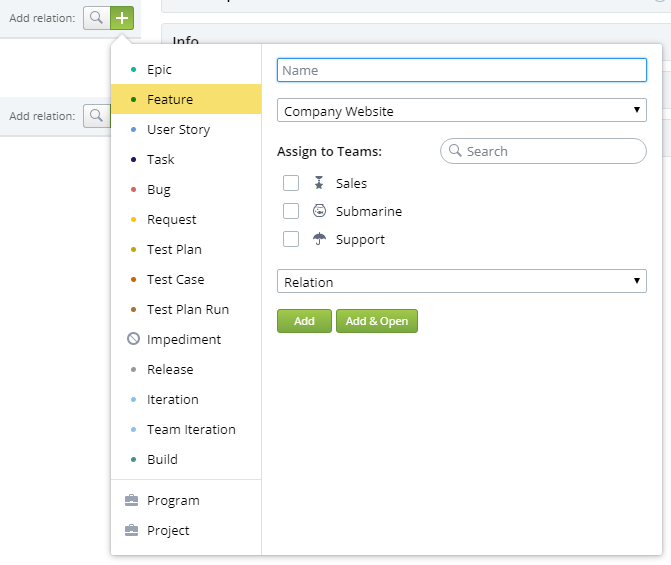Select Task entity type
671x565 pixels.
pyautogui.click(x=186, y=159)
